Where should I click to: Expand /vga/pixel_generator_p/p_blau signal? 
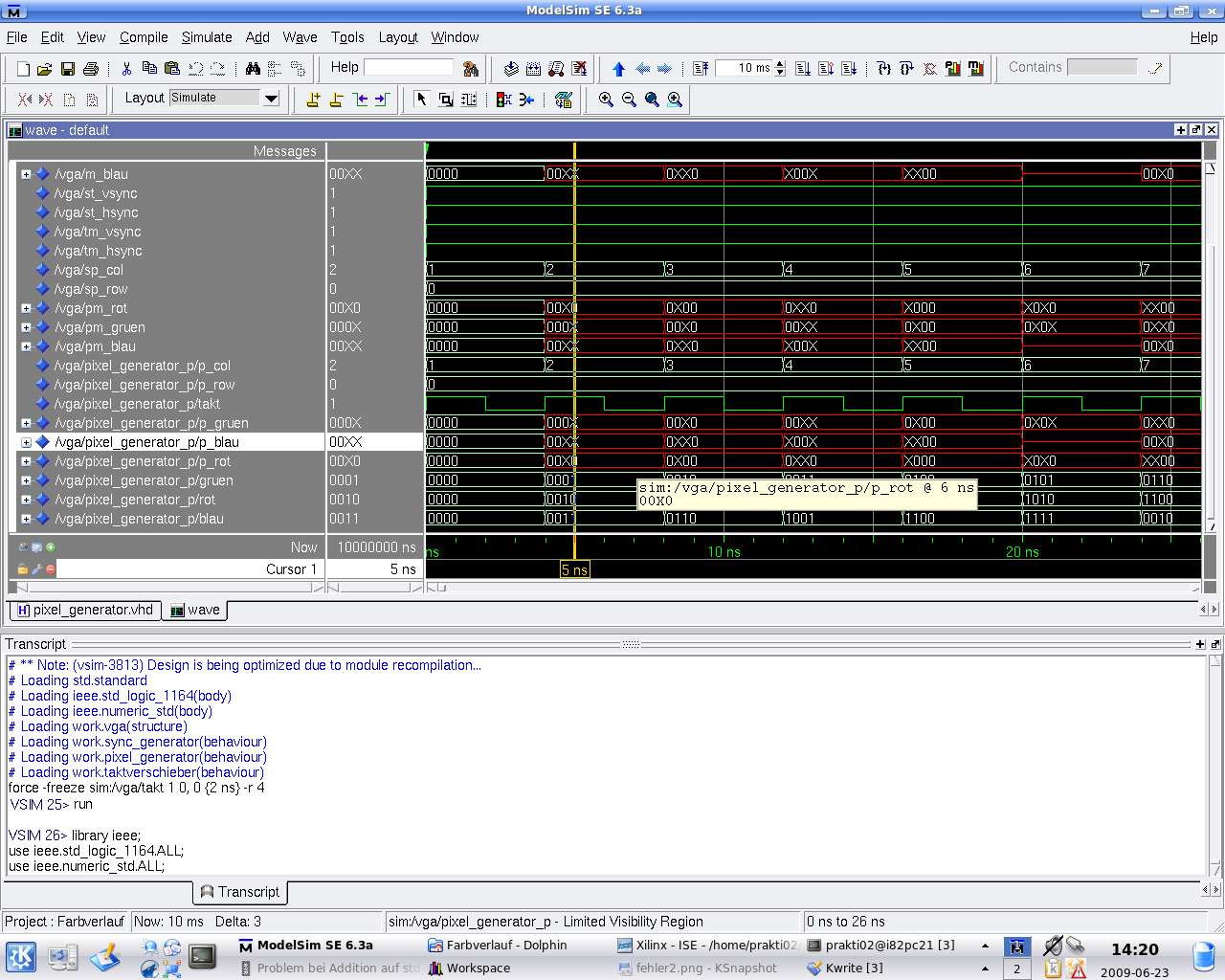(x=26, y=442)
